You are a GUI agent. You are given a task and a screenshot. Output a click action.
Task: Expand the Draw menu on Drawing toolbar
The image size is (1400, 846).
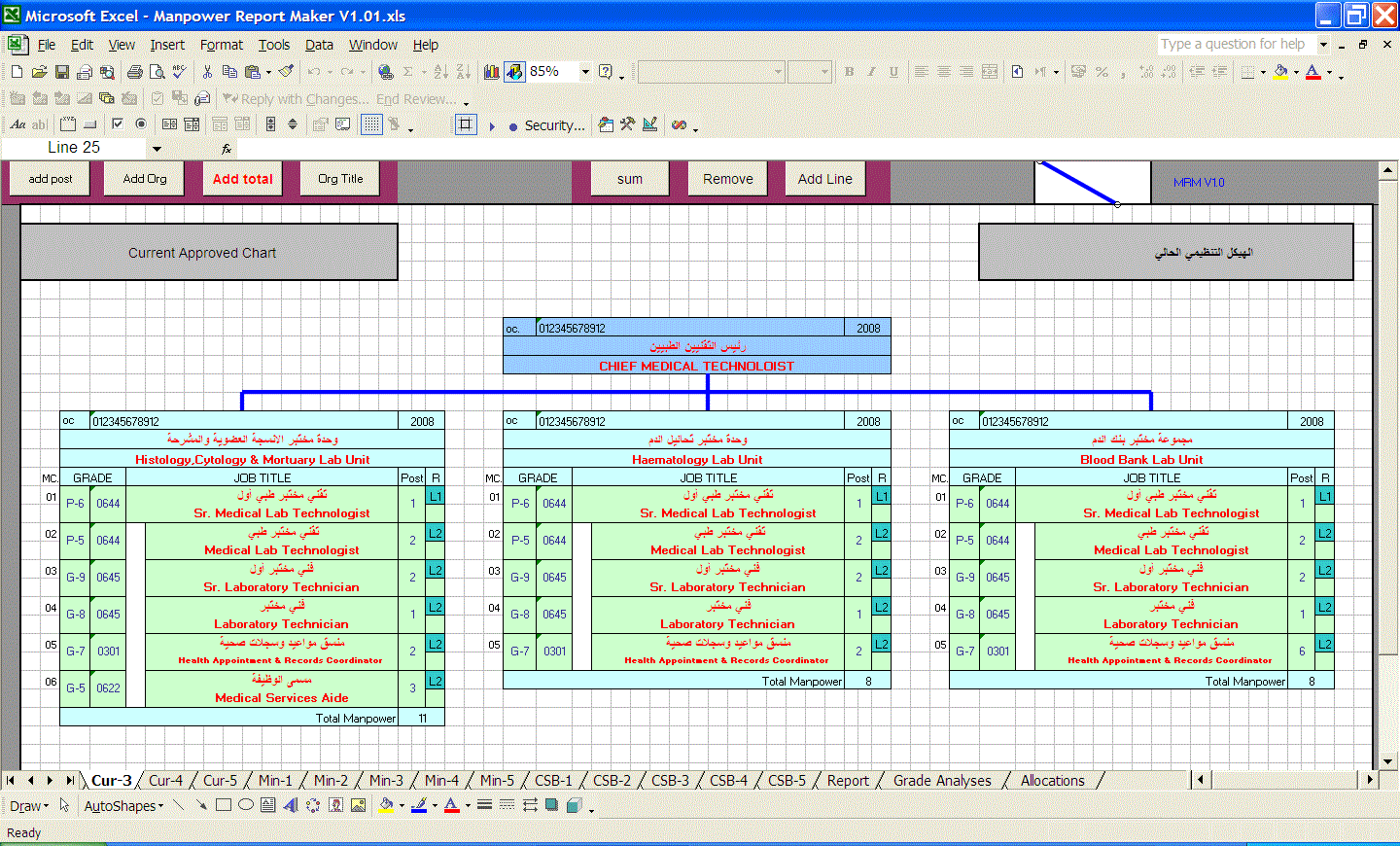[28, 805]
